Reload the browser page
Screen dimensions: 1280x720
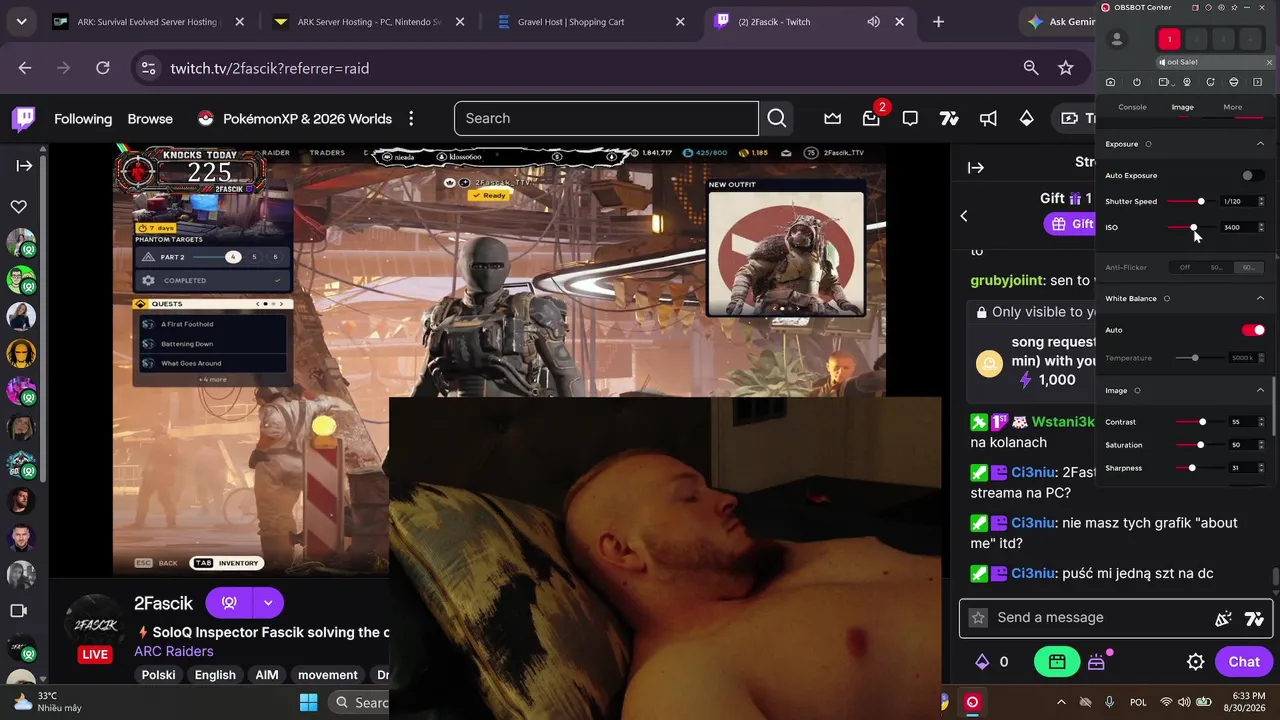(102, 68)
